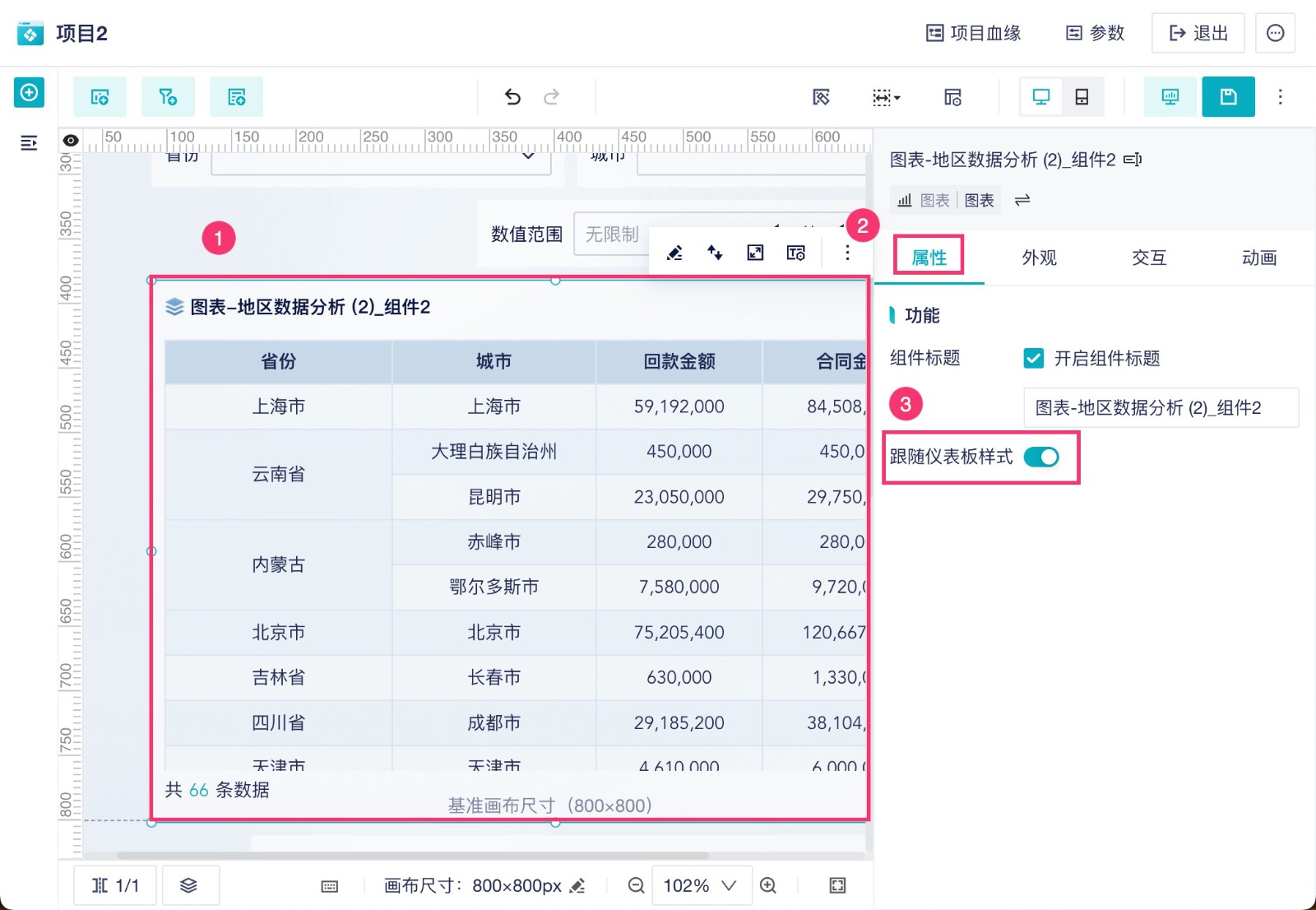Edit canvas size pencil icon
Viewport: 1316px width, 910px height.
[x=577, y=886]
